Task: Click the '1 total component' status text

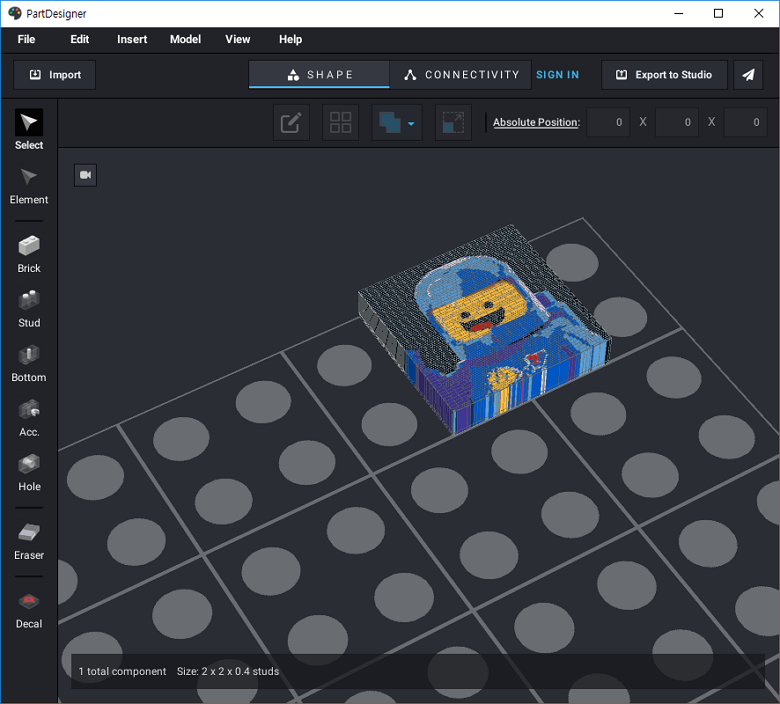Action: click(x=122, y=671)
